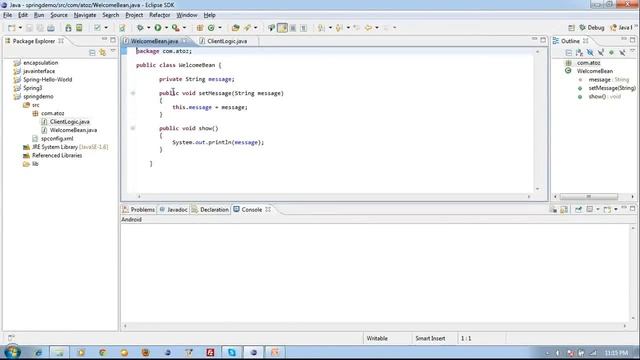Click the Android SDK Manager lock icon
The width and height of the screenshot is (640, 360).
point(68,28)
